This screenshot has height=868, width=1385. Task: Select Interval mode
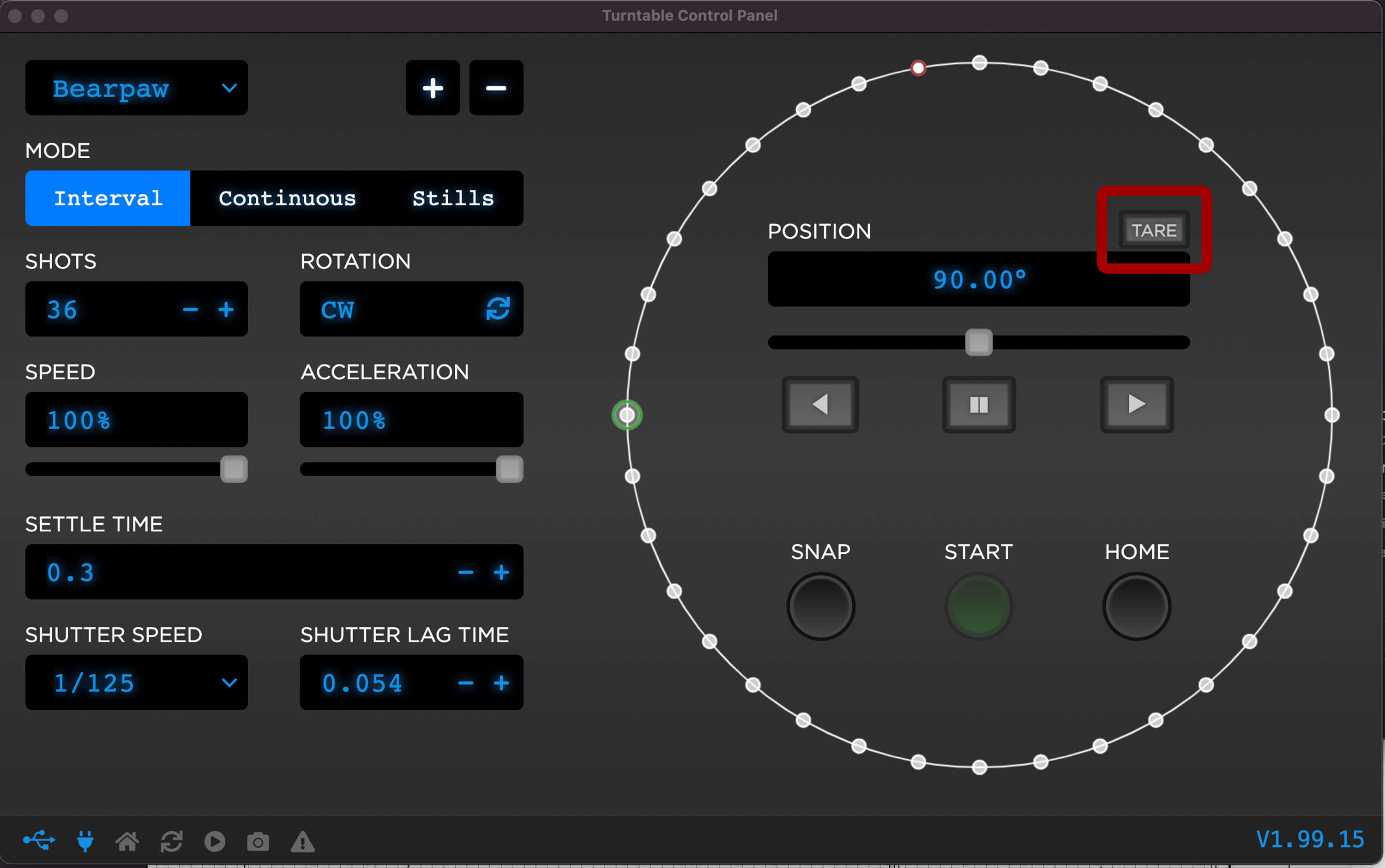pyautogui.click(x=108, y=198)
